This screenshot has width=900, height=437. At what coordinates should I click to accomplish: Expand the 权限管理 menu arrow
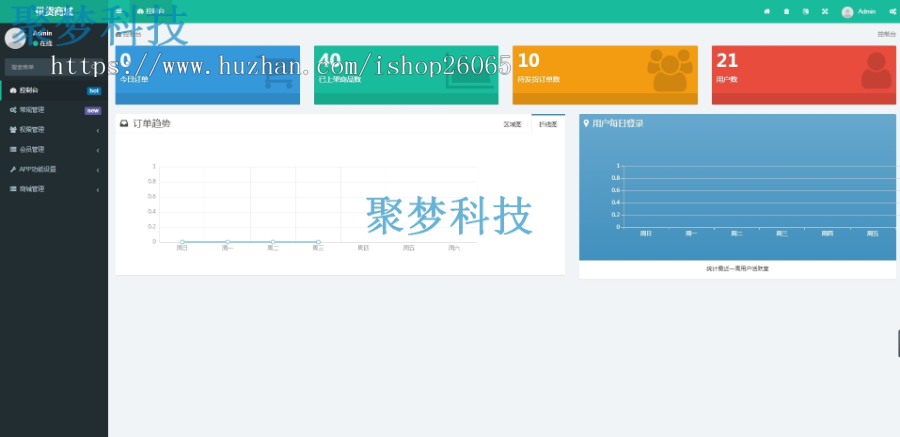click(x=98, y=130)
